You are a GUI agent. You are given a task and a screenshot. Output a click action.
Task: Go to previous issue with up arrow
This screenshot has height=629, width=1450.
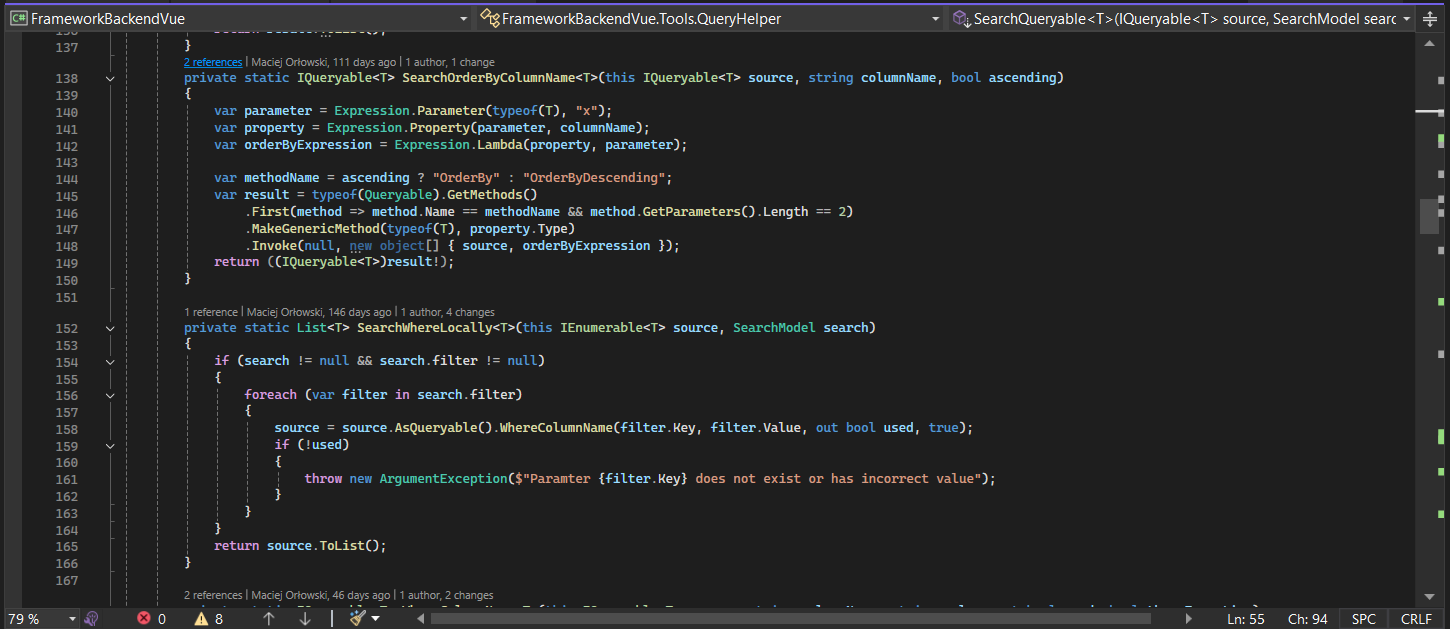coord(268,619)
